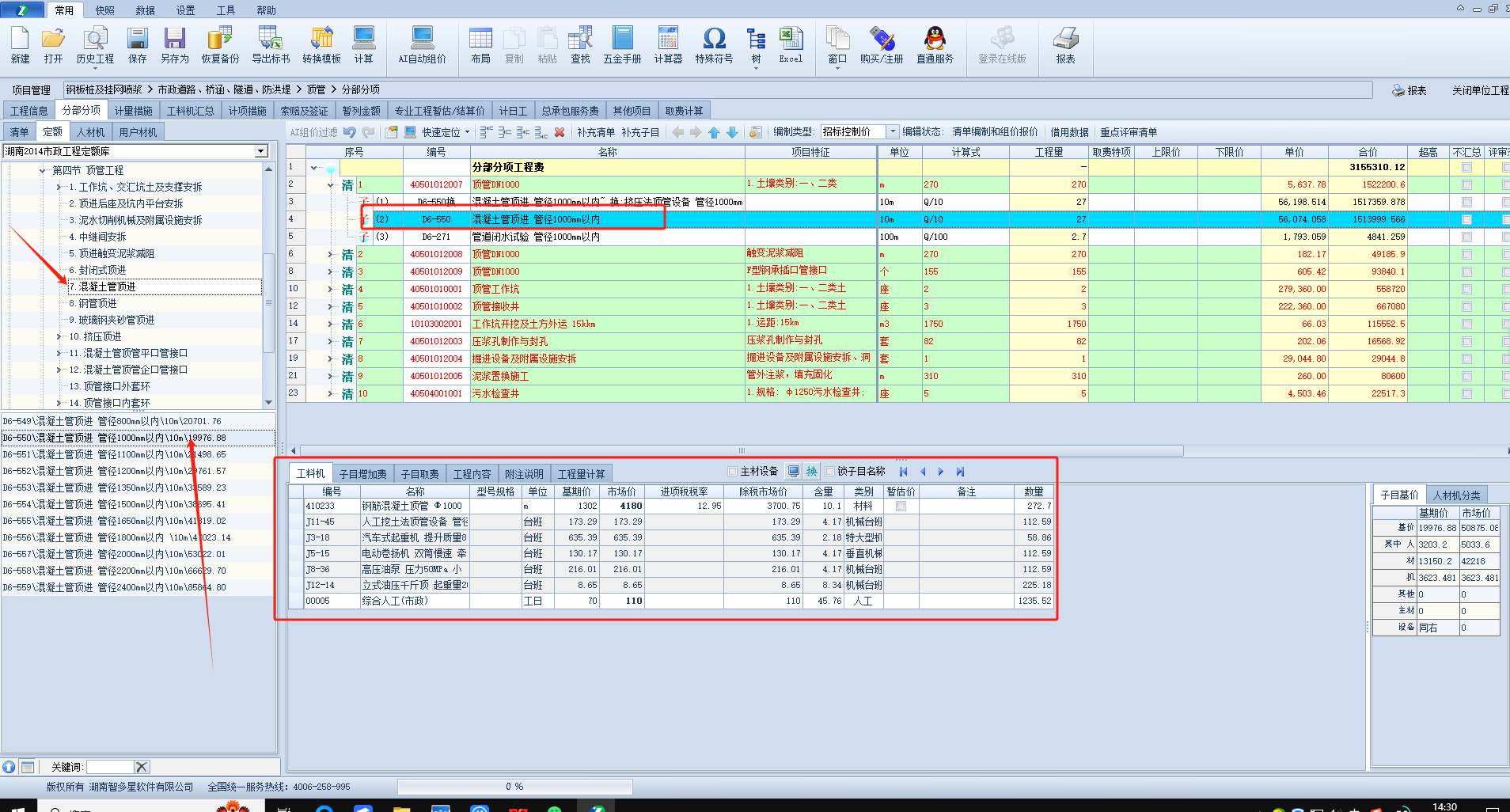Open the 快速定位 dropdown arrow
The image size is (1510, 812).
(467, 132)
